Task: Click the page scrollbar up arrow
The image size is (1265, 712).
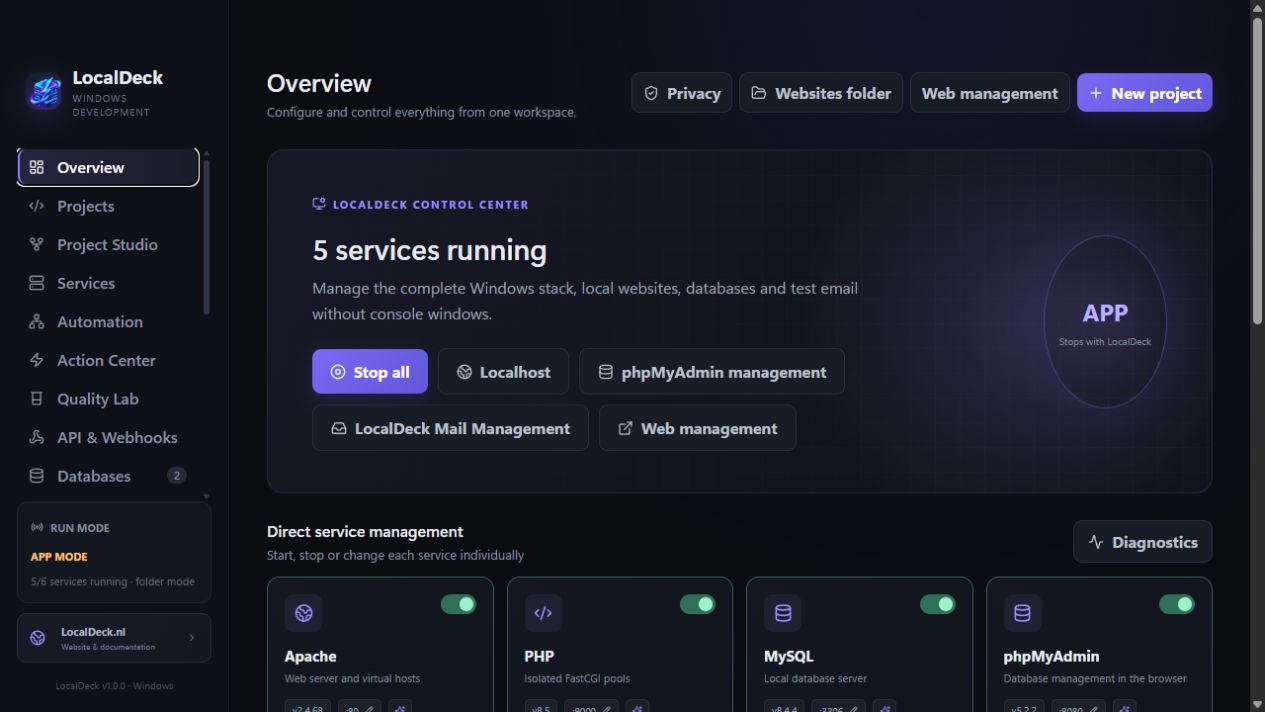Action: pos(1257,7)
